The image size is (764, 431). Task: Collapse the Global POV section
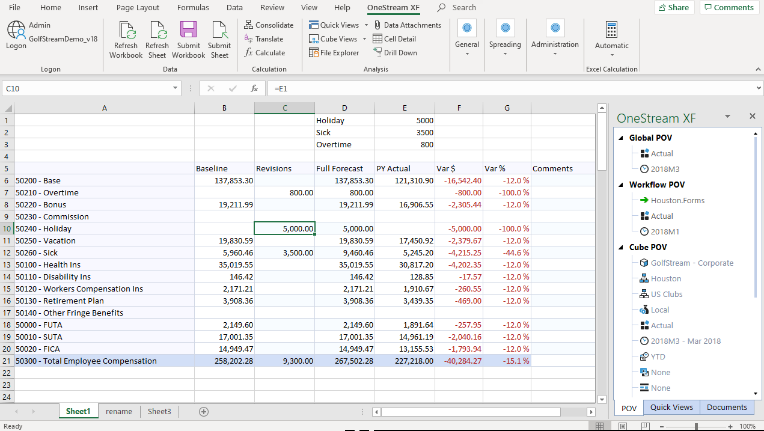click(620, 138)
